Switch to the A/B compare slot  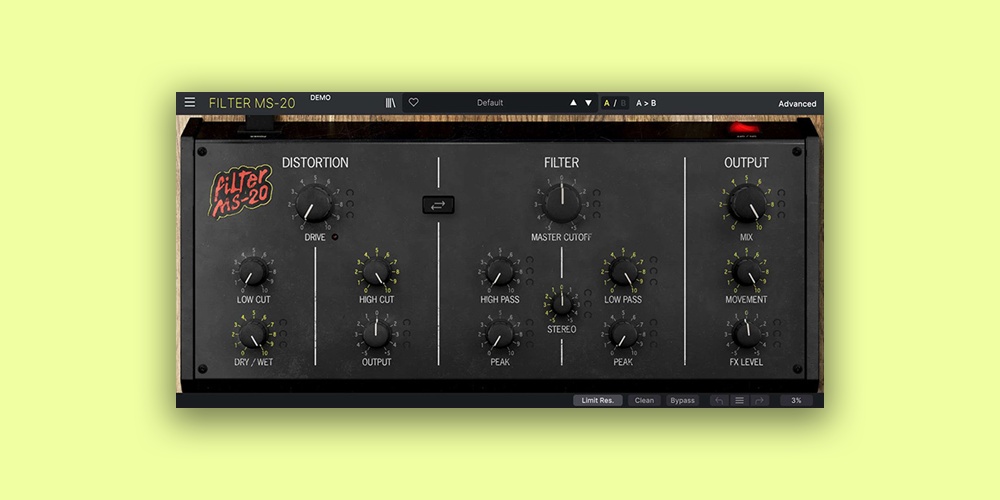pos(614,103)
